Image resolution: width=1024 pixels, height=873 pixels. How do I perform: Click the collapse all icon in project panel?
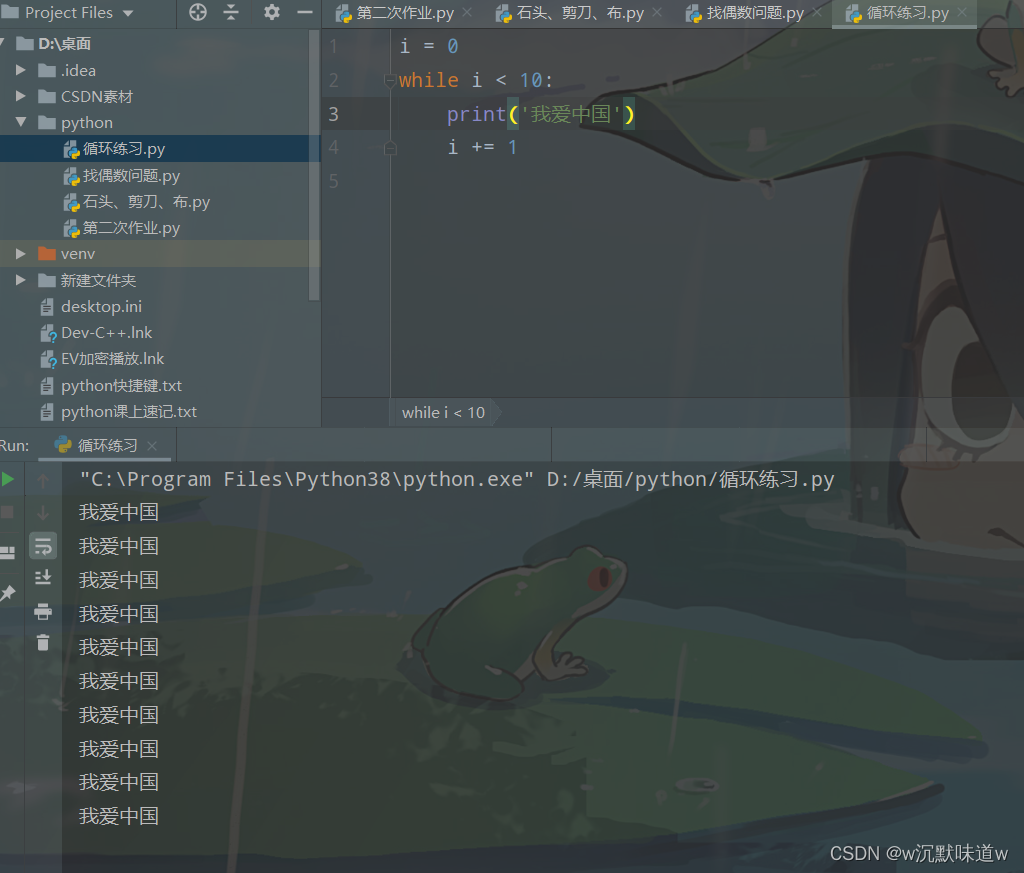231,12
